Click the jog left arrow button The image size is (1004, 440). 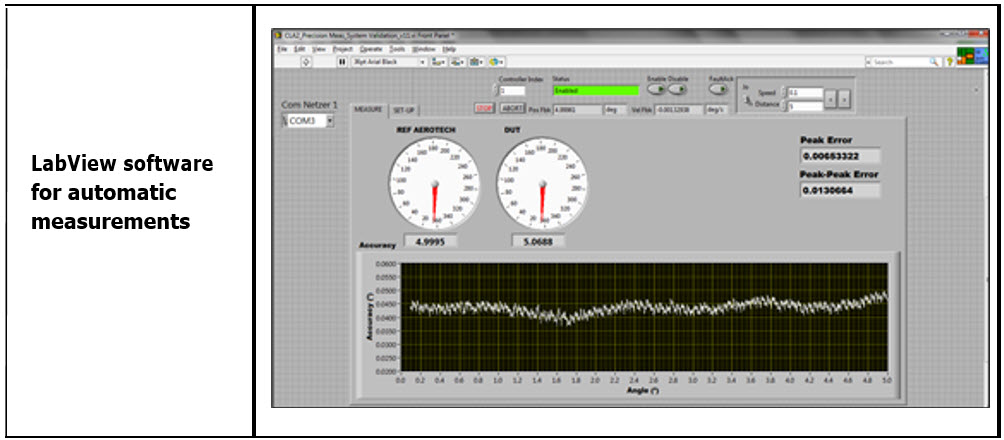point(830,99)
